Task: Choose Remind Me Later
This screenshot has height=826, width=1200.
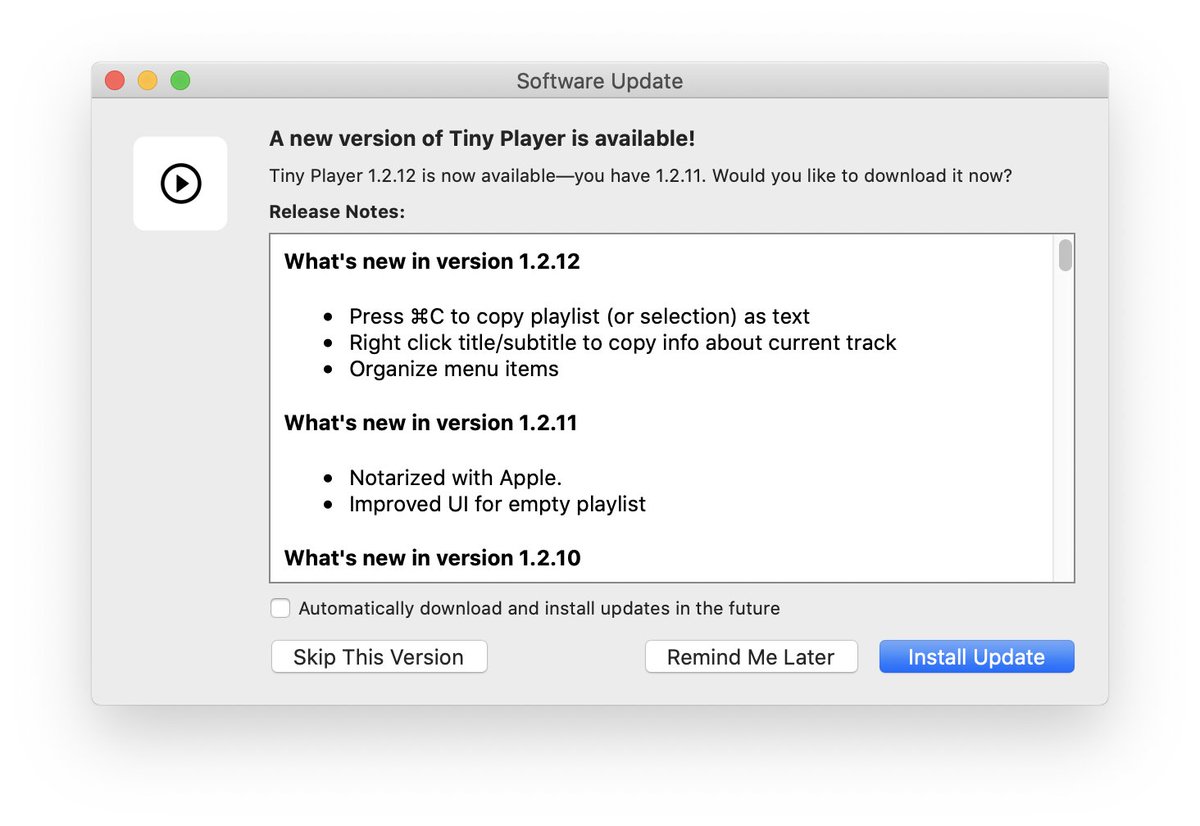Action: coord(751,657)
